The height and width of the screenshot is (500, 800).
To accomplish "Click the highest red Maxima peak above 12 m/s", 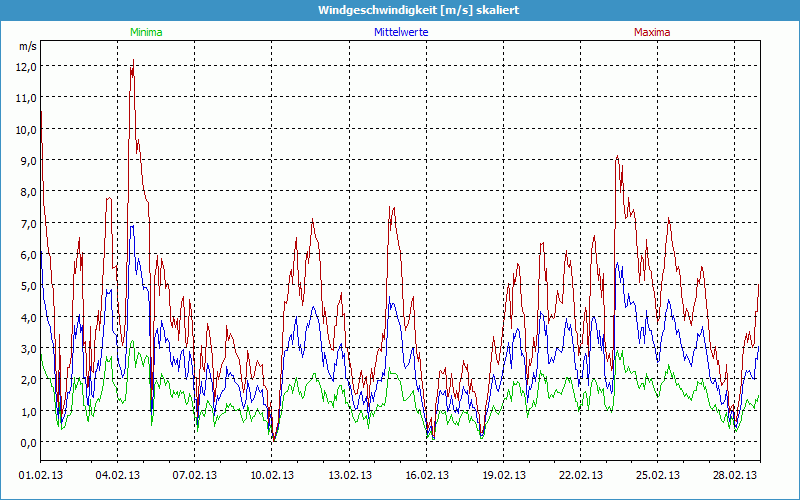I will pyautogui.click(x=133, y=61).
